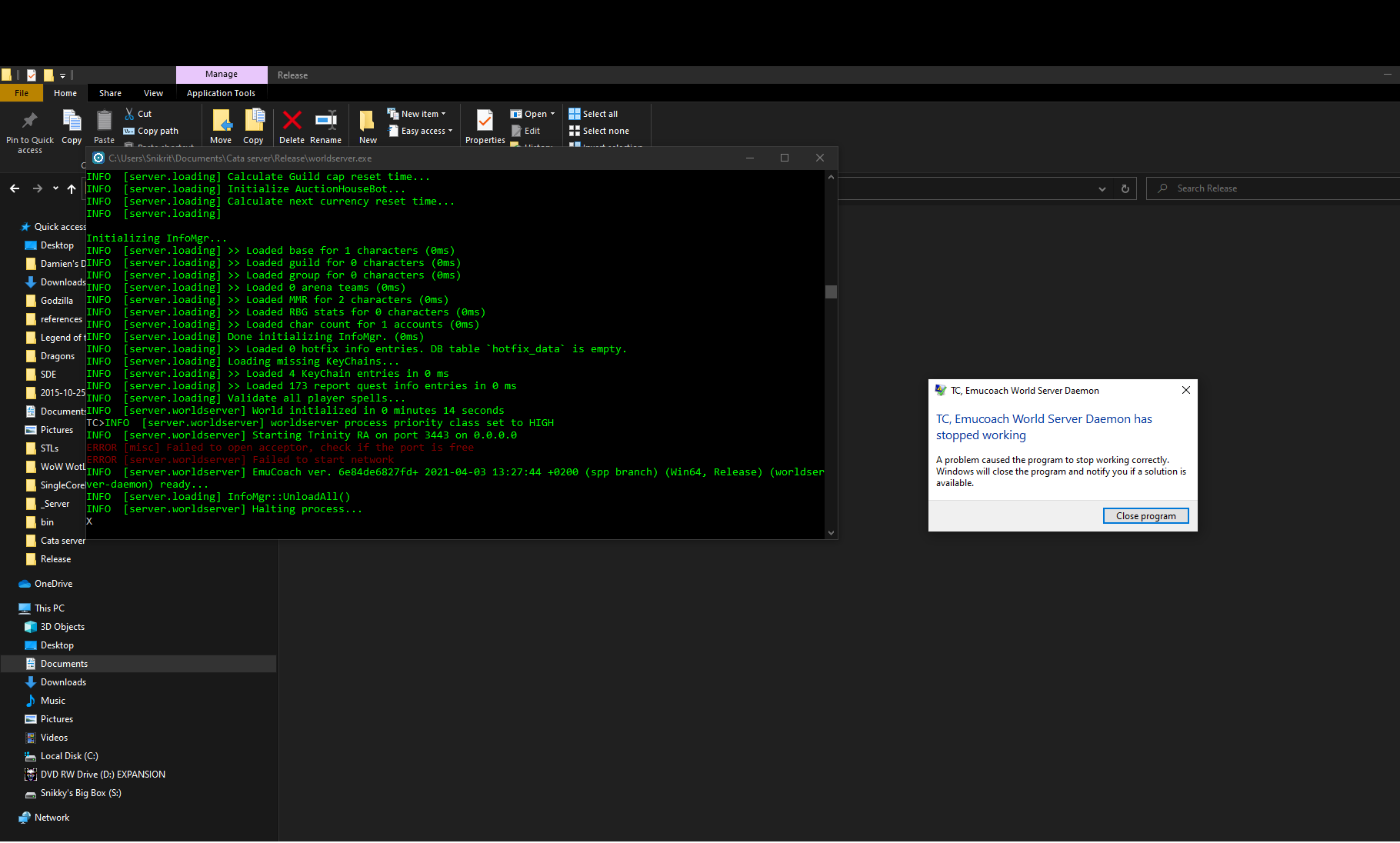Image resolution: width=1400 pixels, height=843 pixels.
Task: Click the Move to folder icon
Action: [221, 121]
